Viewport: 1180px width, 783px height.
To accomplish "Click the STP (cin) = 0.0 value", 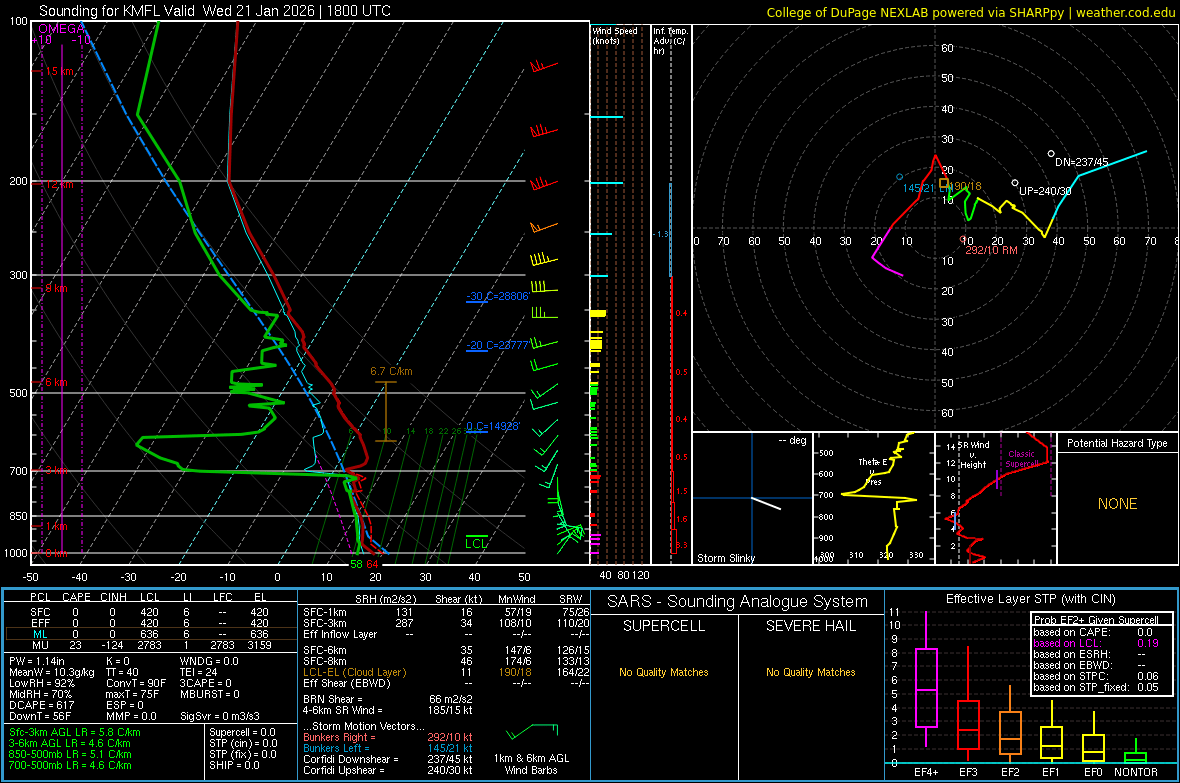I will pos(243,743).
